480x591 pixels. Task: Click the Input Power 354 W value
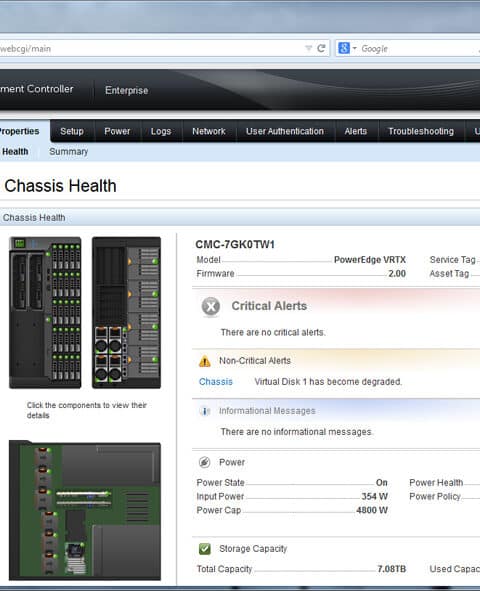click(375, 496)
